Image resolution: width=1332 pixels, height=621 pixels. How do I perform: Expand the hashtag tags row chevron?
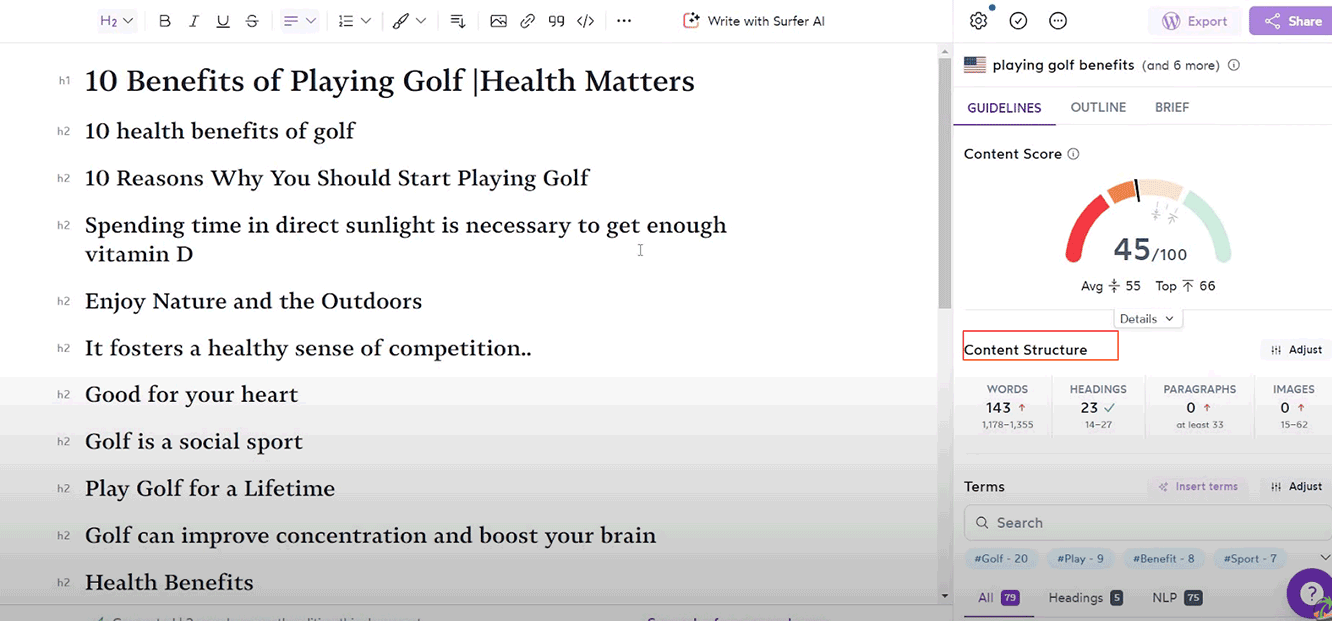point(1325,558)
